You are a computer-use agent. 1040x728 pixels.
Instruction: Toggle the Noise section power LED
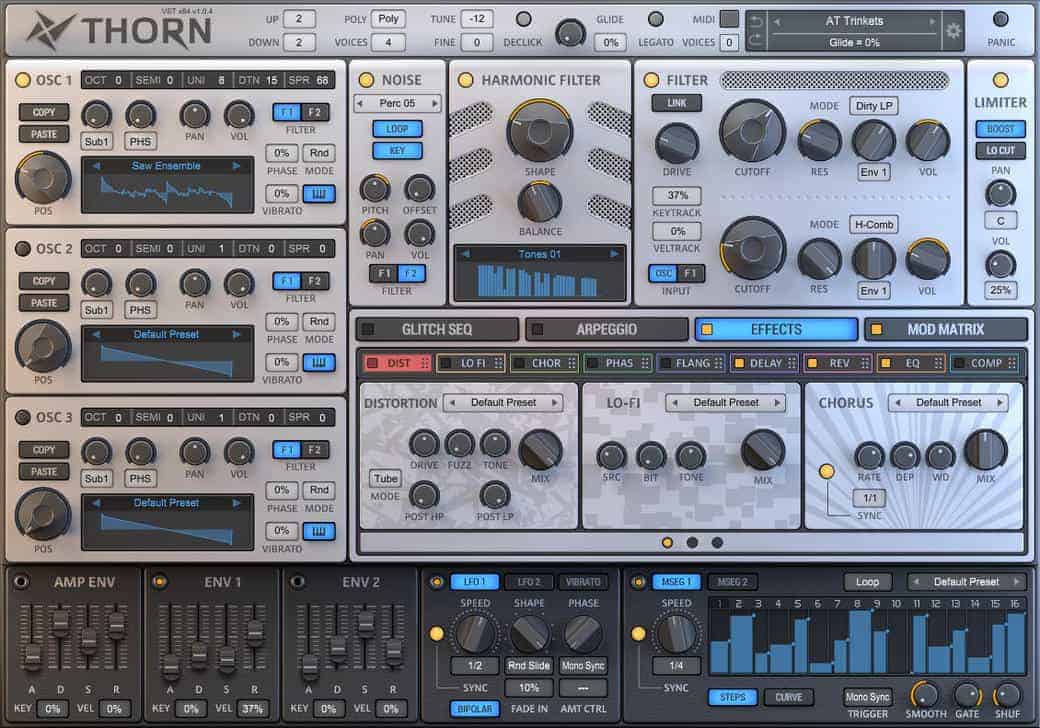(x=366, y=80)
